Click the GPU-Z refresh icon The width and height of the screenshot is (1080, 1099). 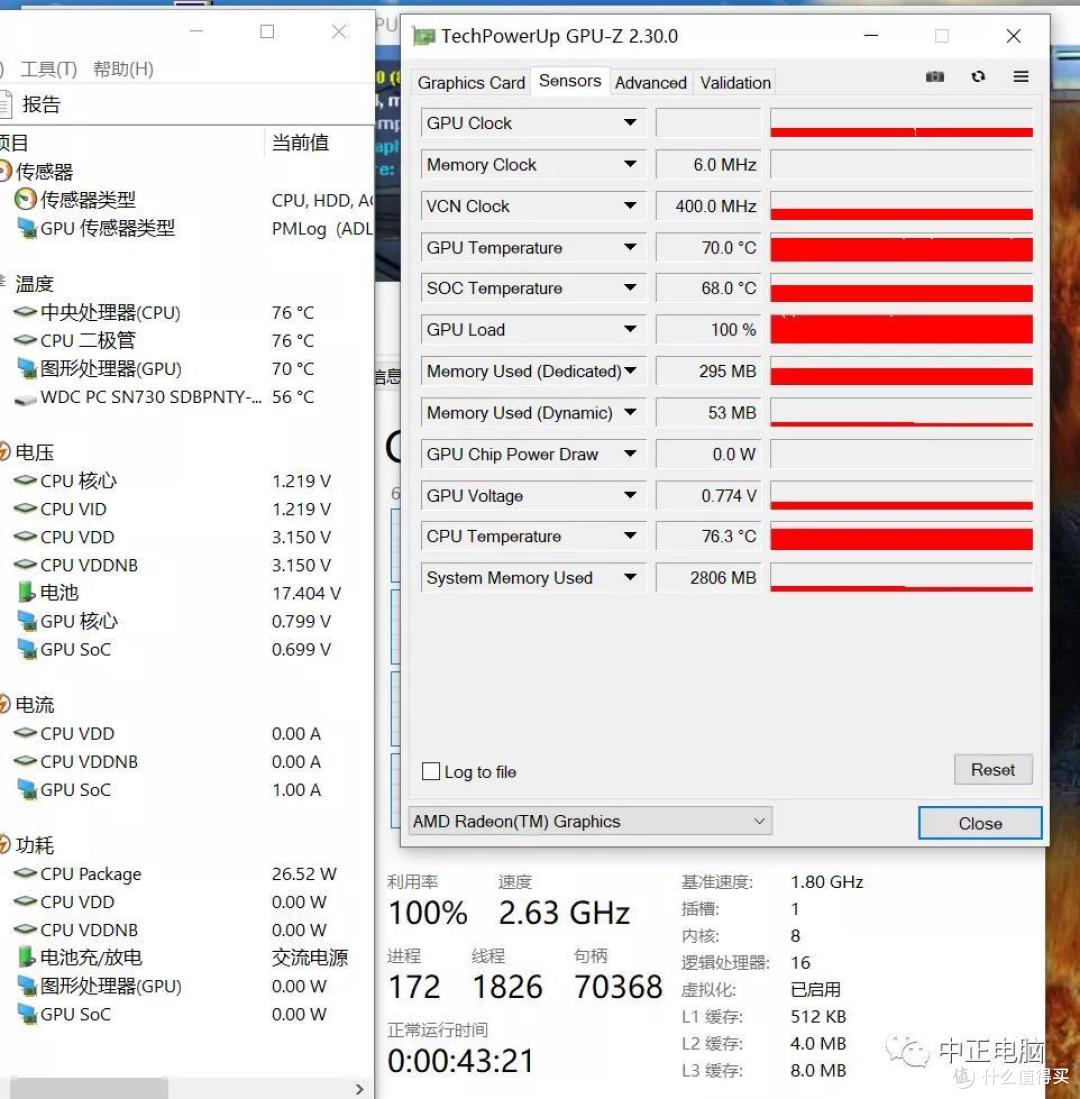(978, 76)
